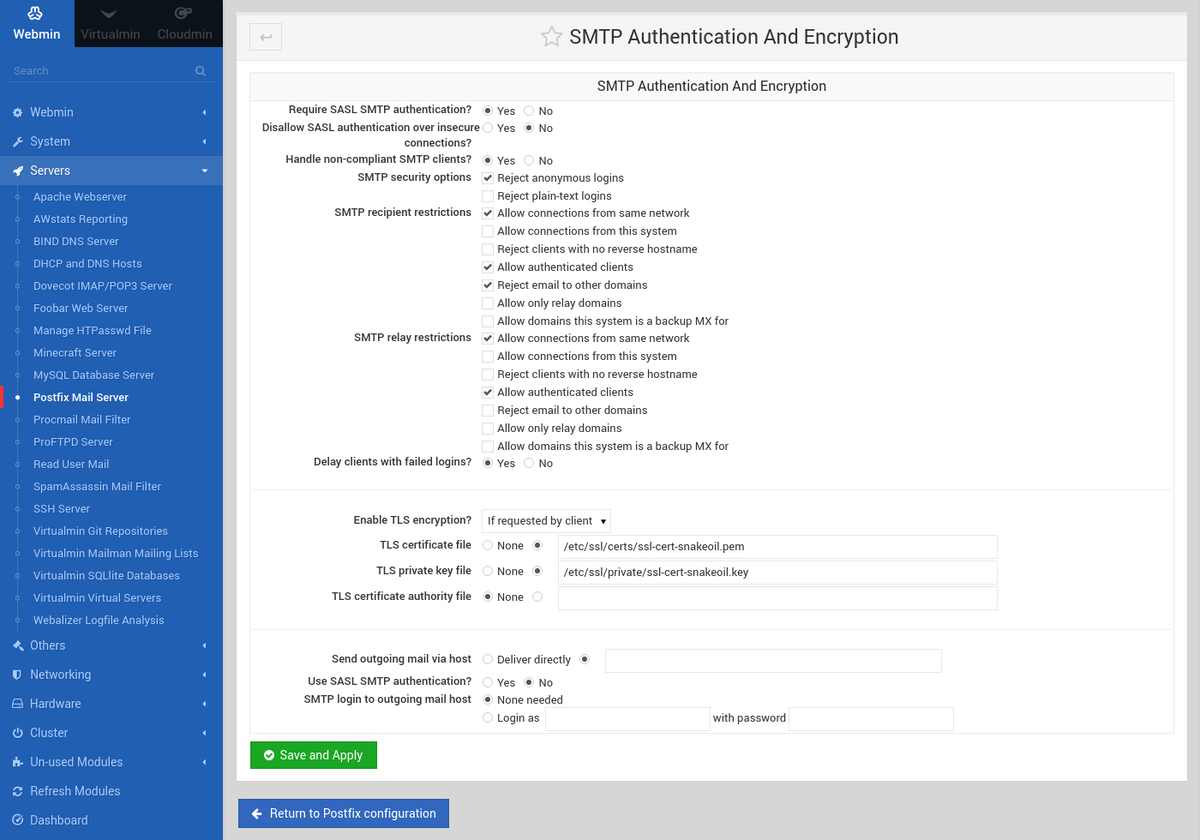Expand the Un-used Modules arrow
This screenshot has height=840, width=1200.
point(204,762)
